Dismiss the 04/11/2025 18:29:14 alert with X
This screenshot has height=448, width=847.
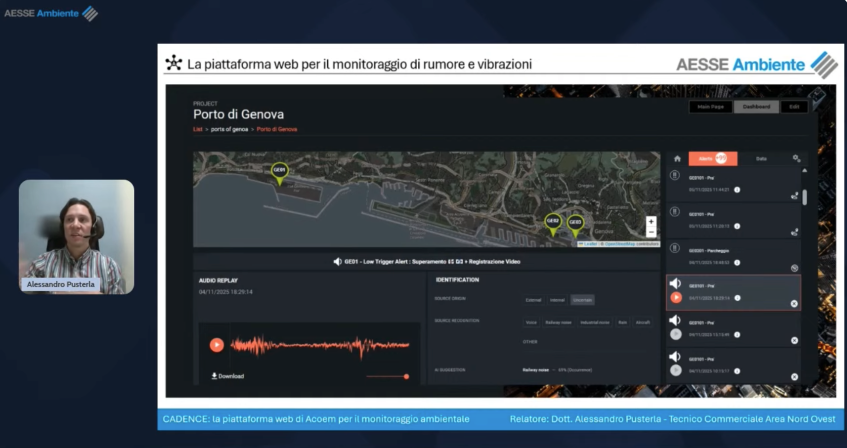tap(794, 304)
